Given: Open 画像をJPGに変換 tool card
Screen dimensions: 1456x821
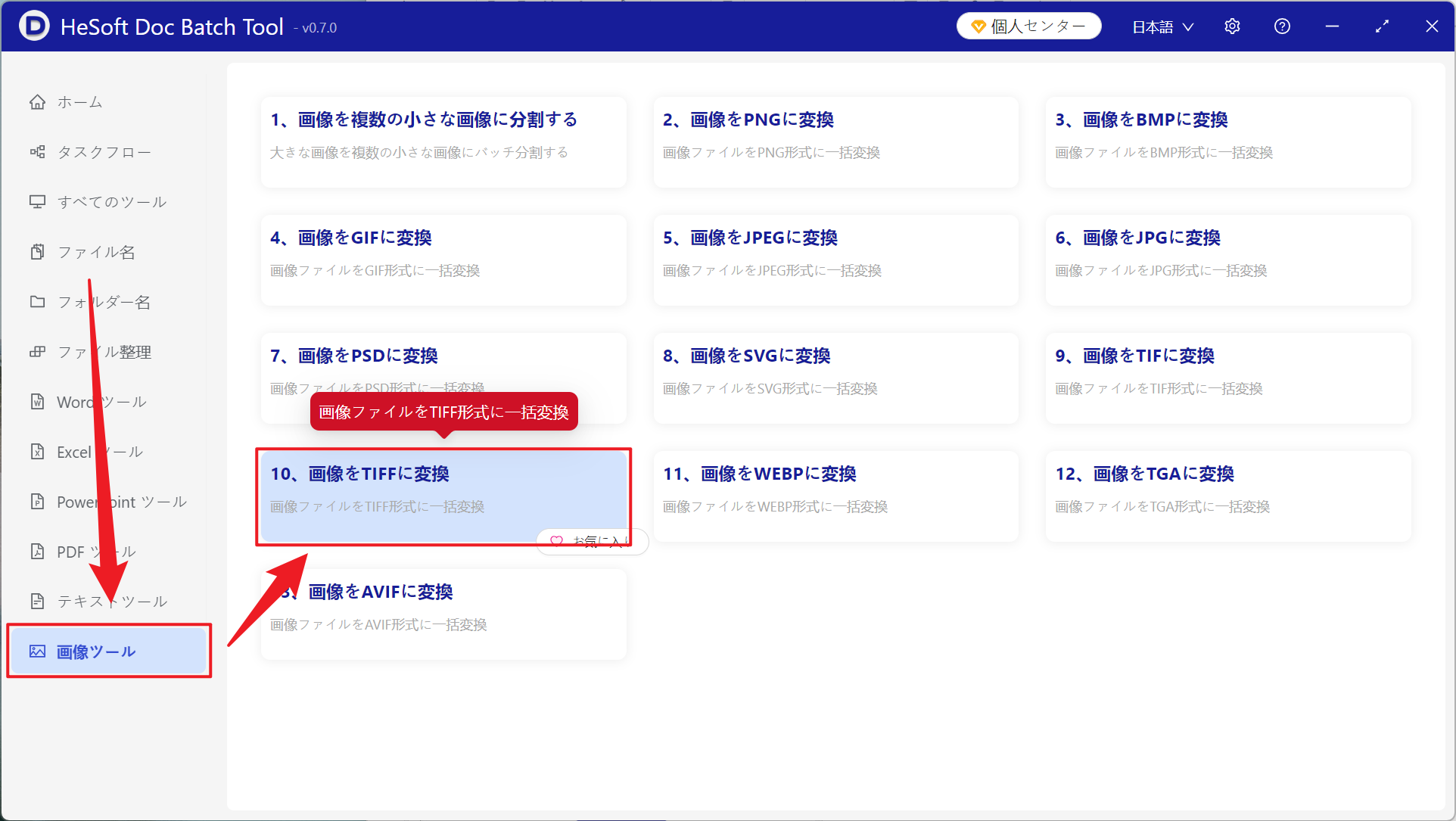Looking at the screenshot, I should click(x=1228, y=260).
